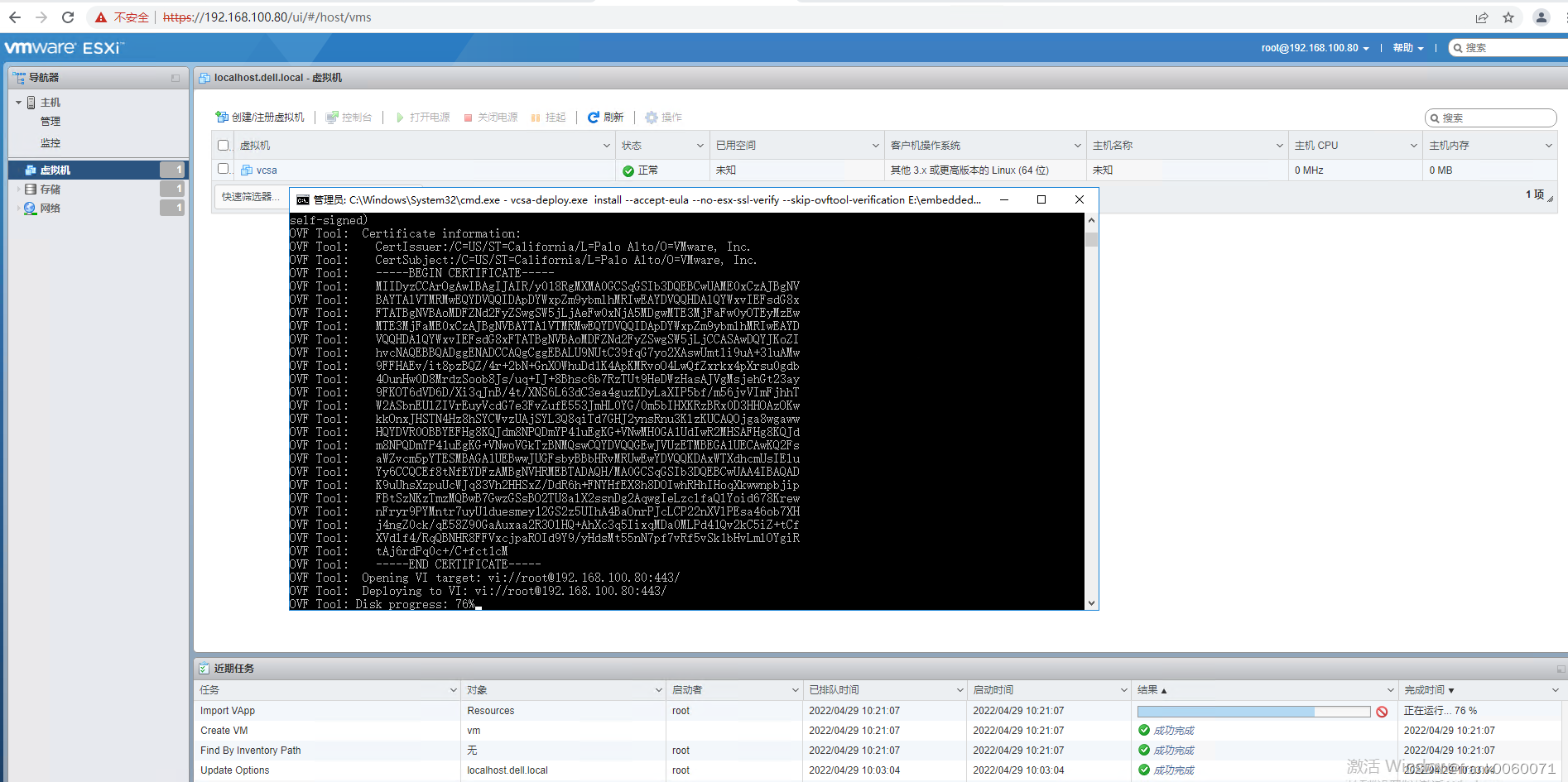Viewport: 1568px width, 782px height.
Task: Click the Import VApp progress bar
Action: [x=1253, y=710]
